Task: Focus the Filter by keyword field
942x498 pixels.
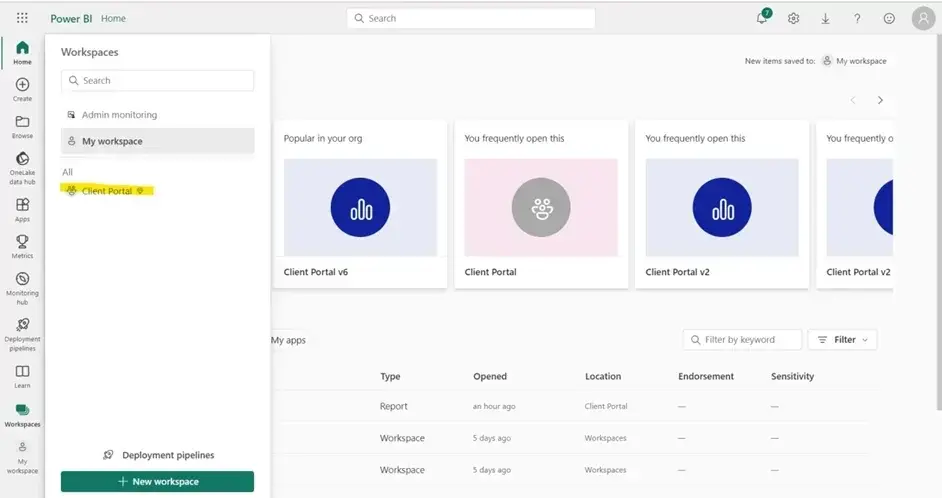Action: 742,339
